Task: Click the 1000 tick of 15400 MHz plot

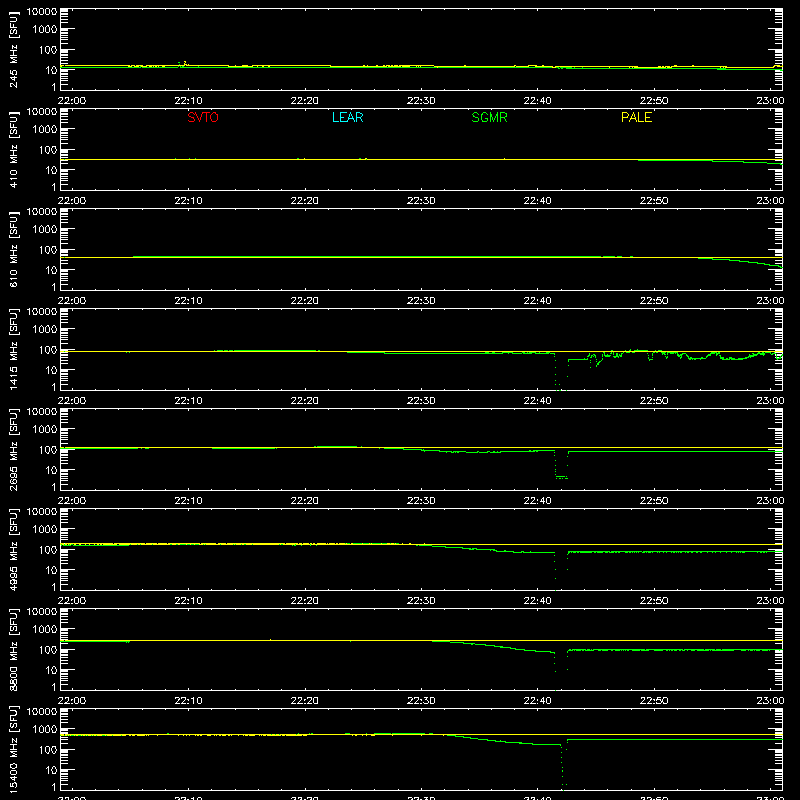Action: click(45, 730)
